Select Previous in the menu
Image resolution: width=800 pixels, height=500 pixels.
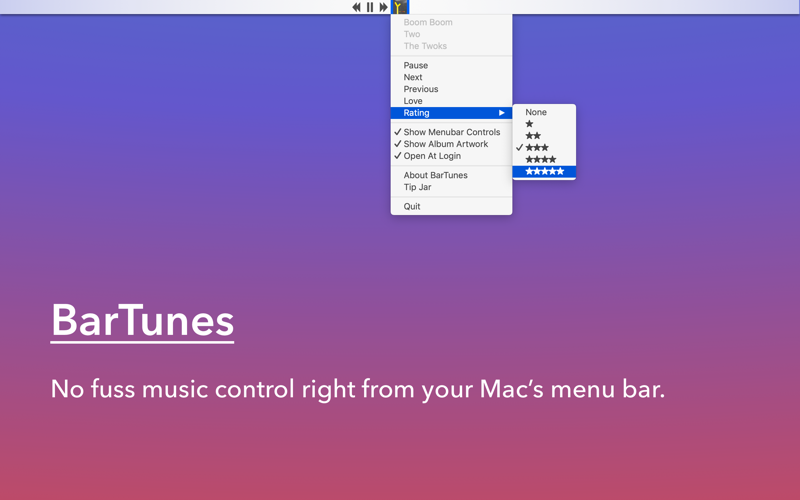click(451, 89)
